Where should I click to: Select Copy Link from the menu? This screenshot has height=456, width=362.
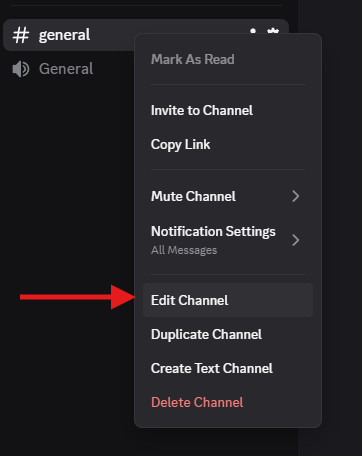pos(180,145)
